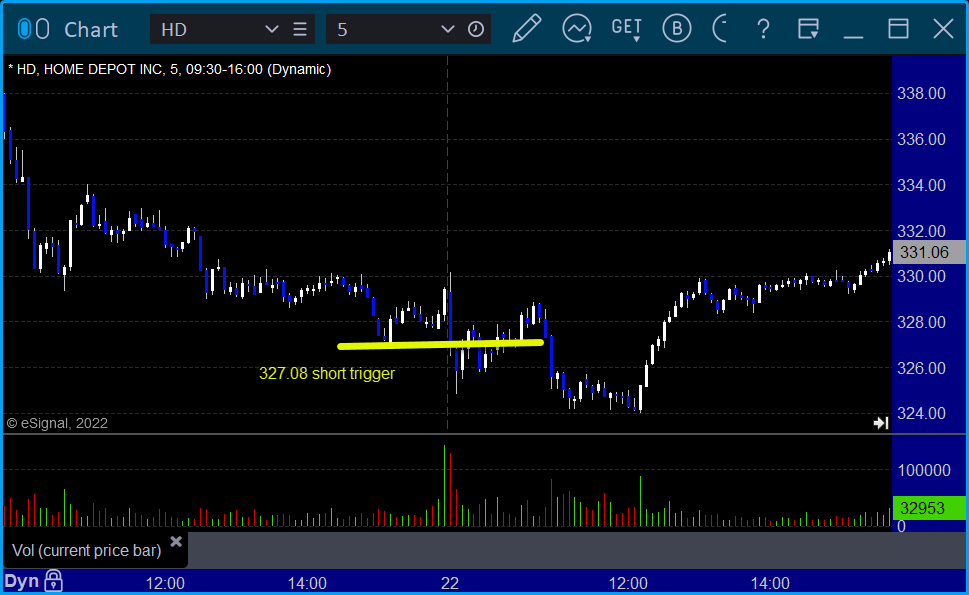
Task: Click the 32953 current volume marker
Action: click(x=929, y=508)
